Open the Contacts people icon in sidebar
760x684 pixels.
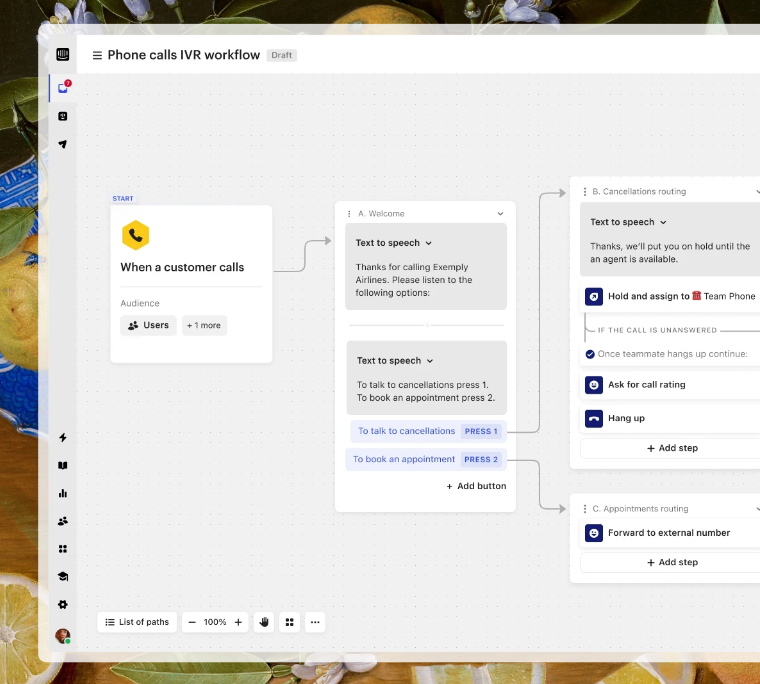click(63, 521)
